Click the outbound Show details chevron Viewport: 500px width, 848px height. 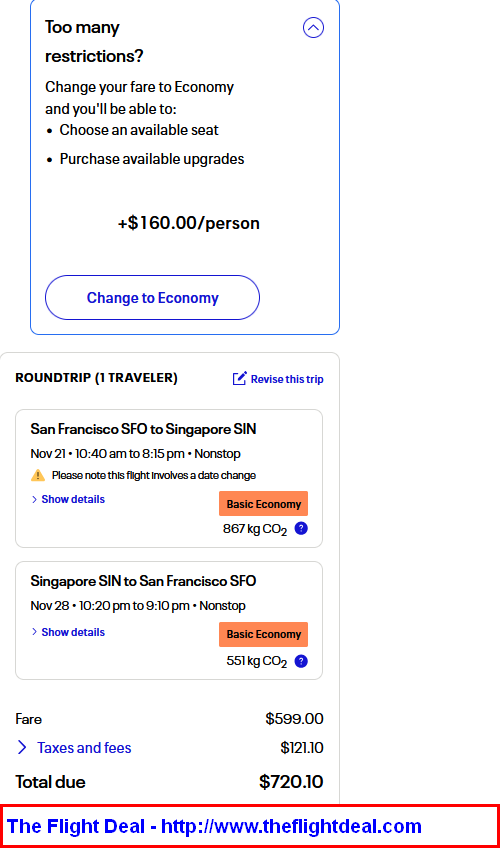click(x=34, y=499)
